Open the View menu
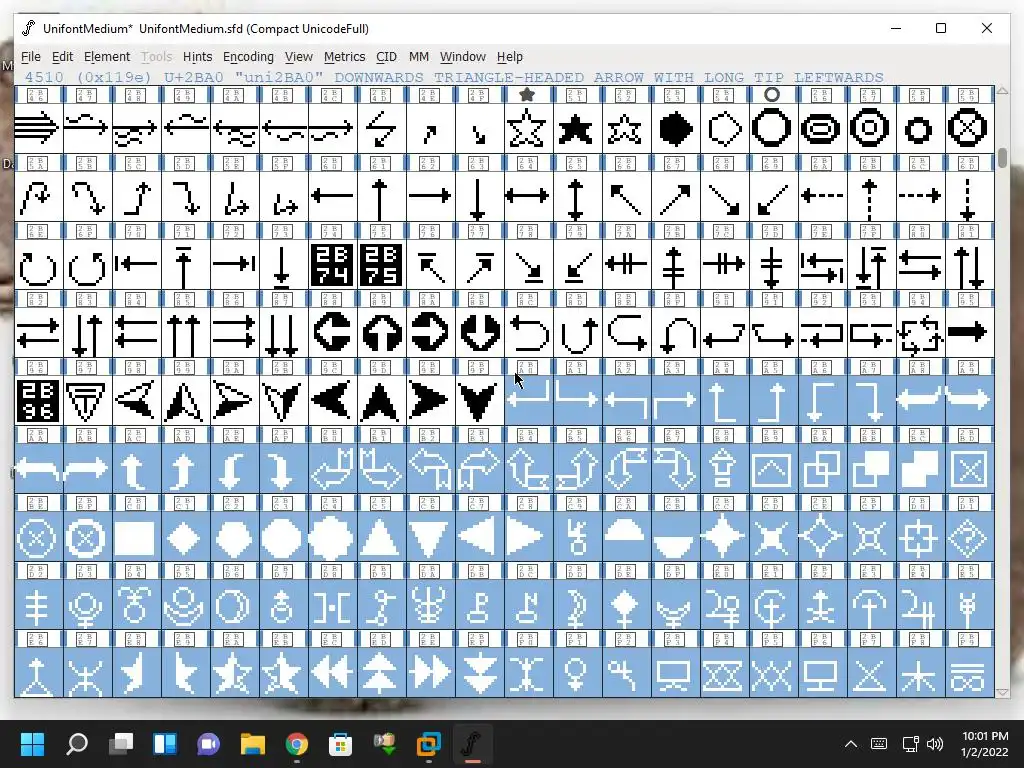This screenshot has width=1024, height=768. pos(298,57)
